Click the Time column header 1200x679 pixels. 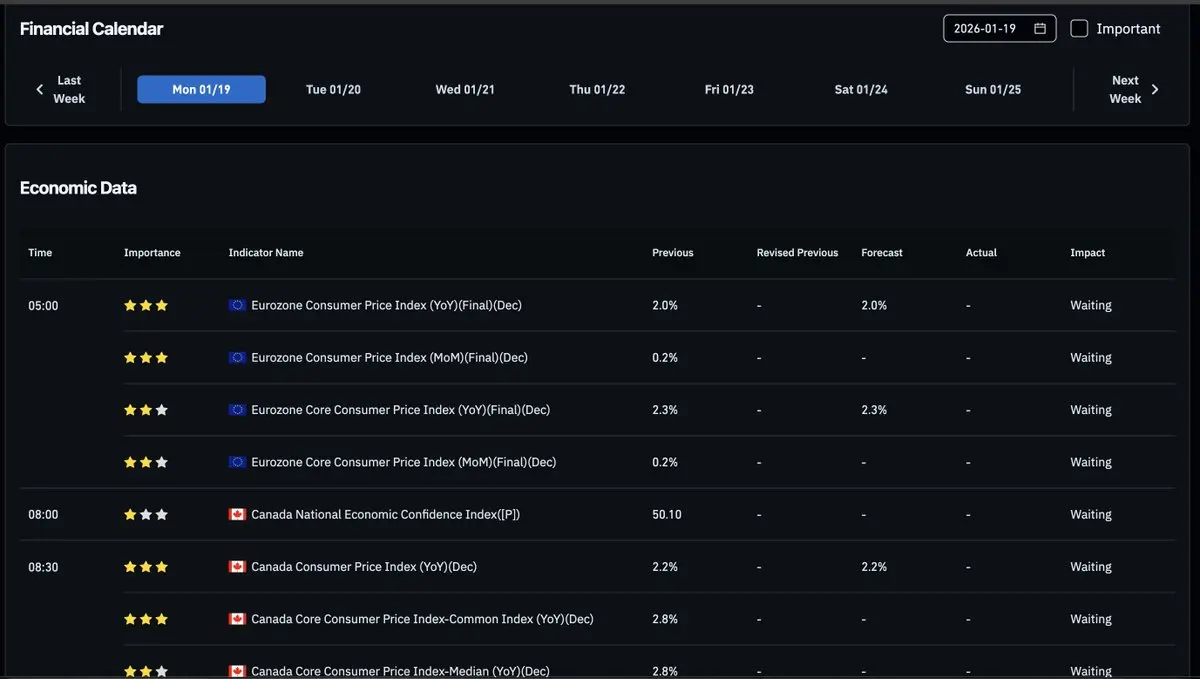[40, 253]
